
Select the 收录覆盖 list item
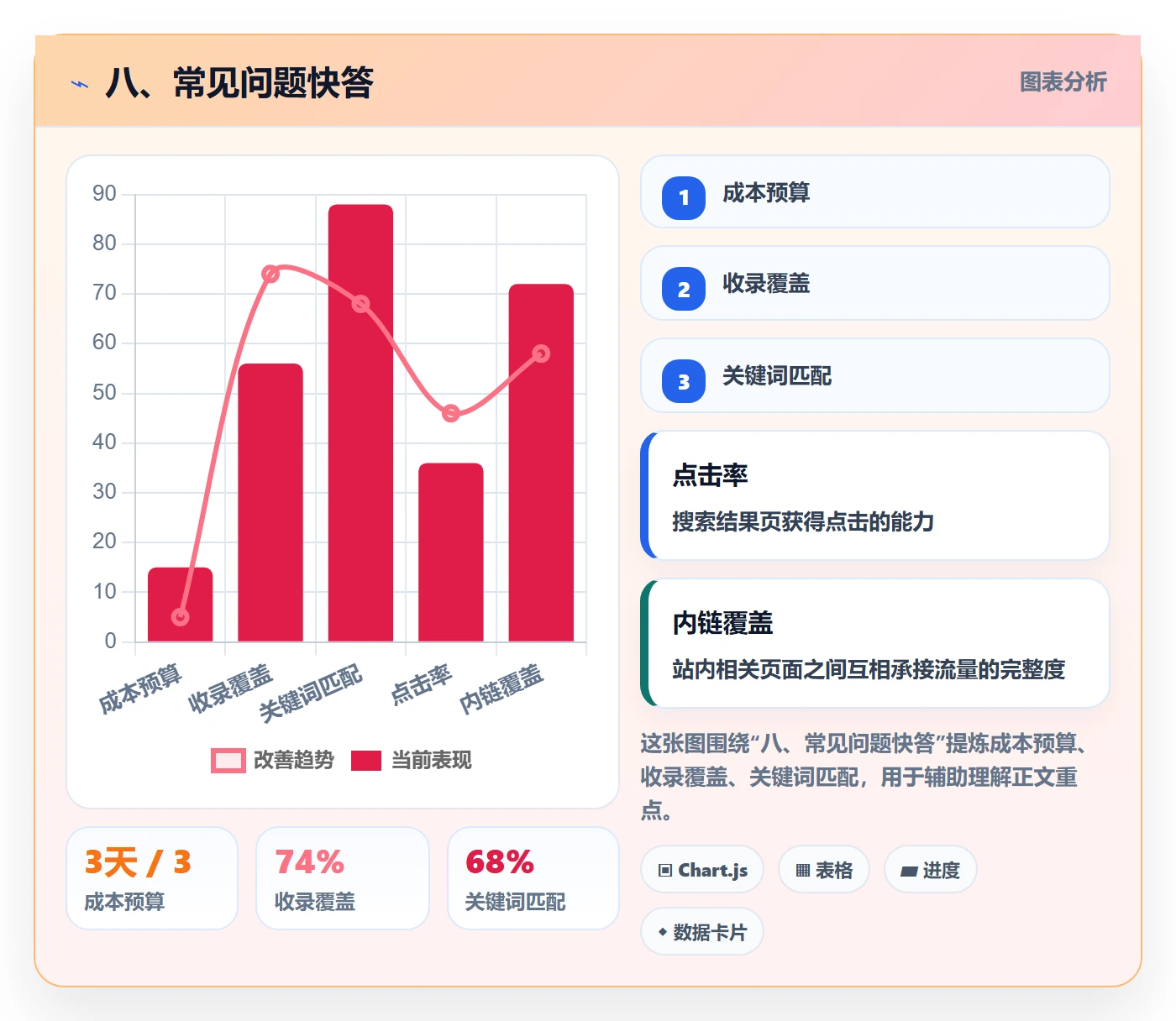(x=875, y=283)
